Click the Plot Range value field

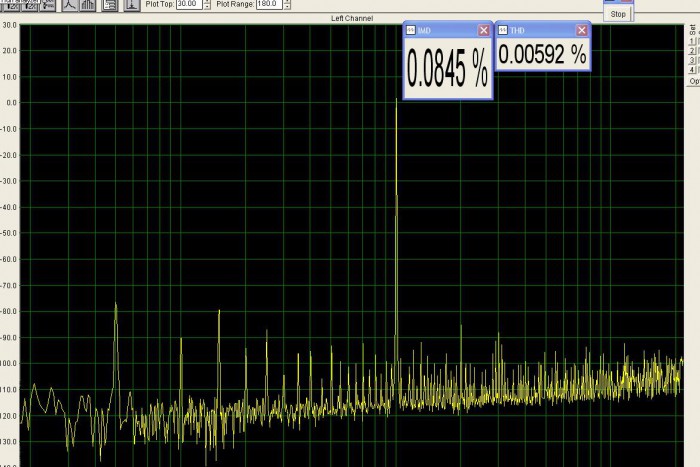[269, 4]
